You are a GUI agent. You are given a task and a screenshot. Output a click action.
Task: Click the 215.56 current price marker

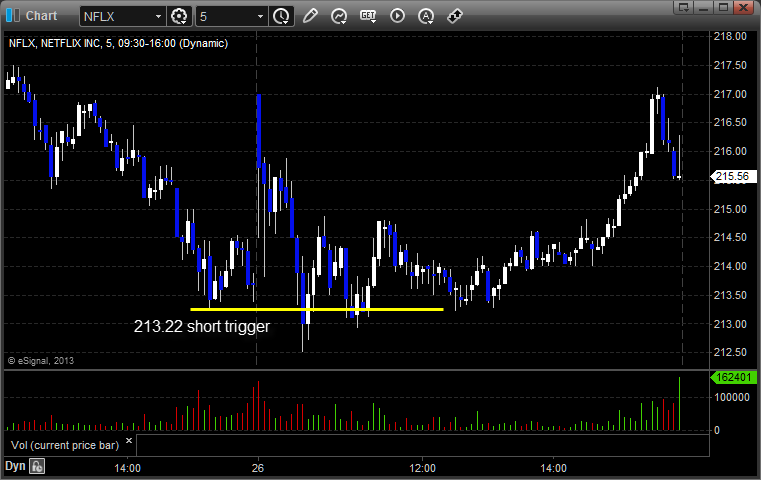coord(733,176)
